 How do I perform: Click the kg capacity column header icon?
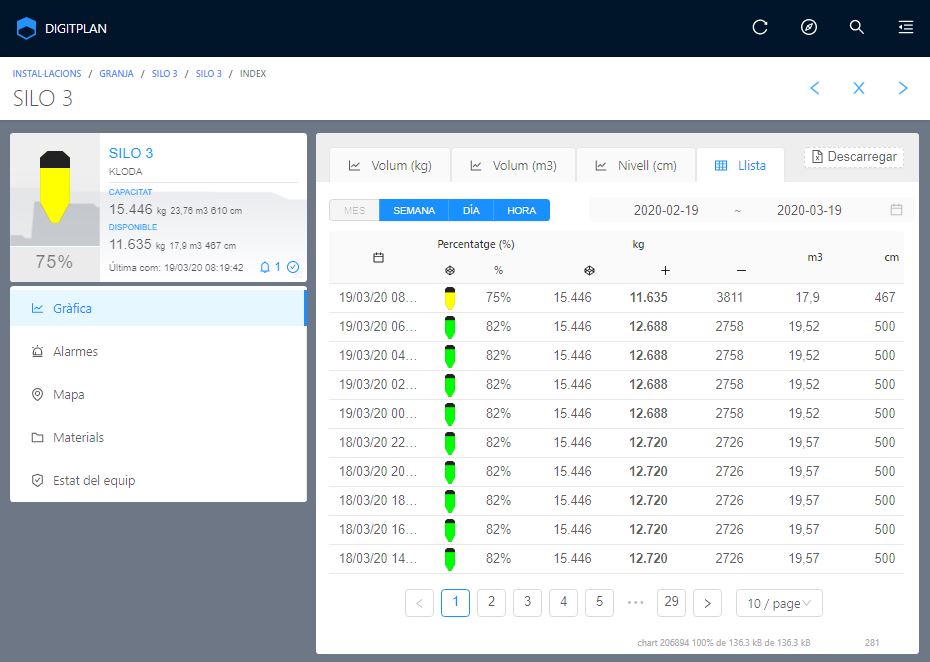tap(589, 270)
